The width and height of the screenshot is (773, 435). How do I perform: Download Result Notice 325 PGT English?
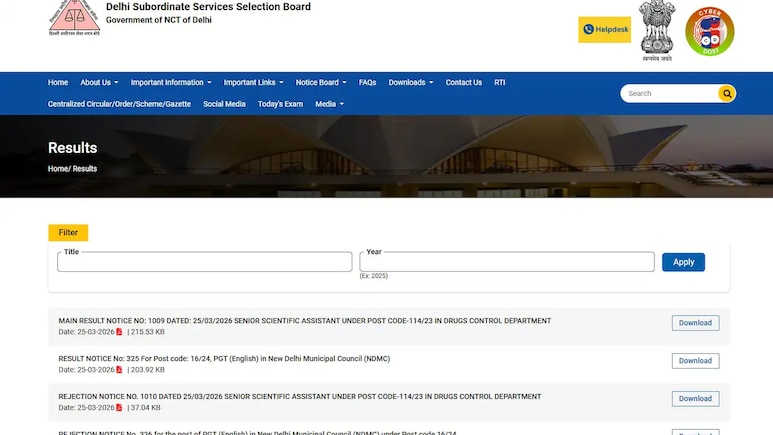pyautogui.click(x=695, y=361)
